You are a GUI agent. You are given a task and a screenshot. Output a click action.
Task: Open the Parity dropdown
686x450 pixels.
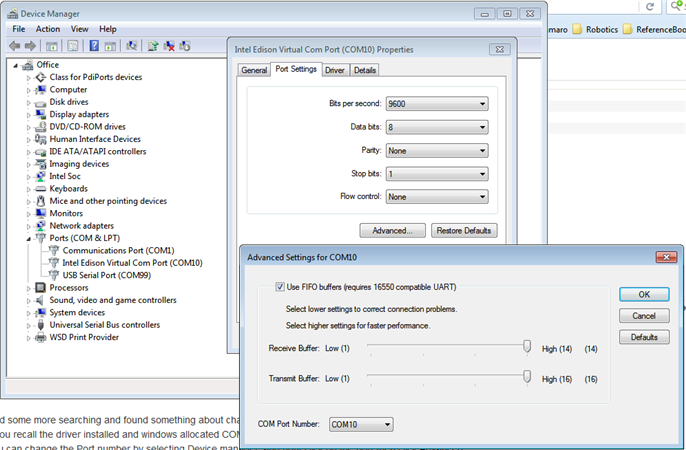pyautogui.click(x=437, y=151)
